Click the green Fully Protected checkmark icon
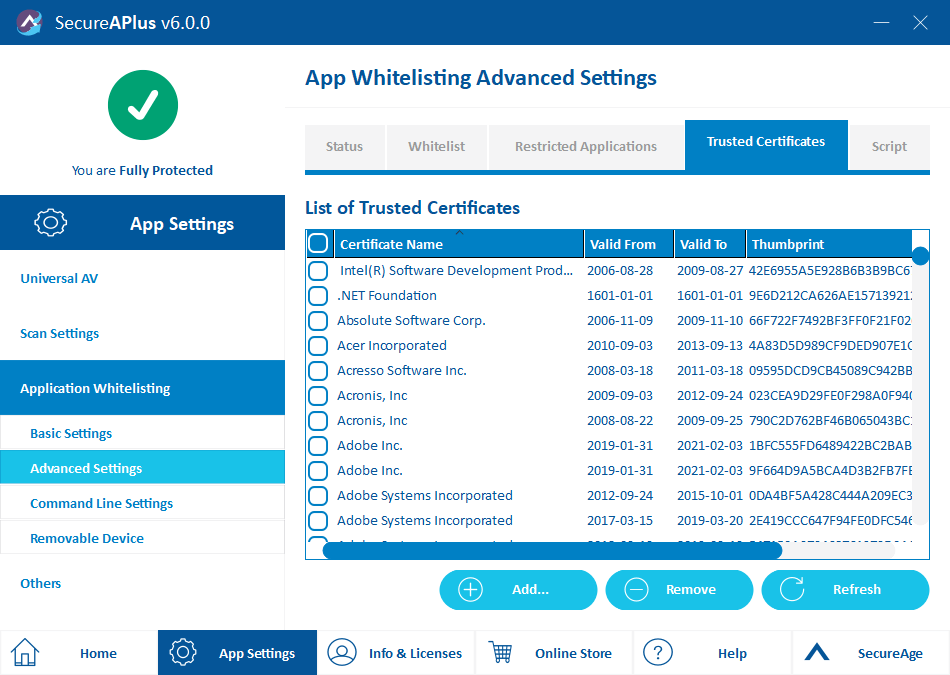950x675 pixels. tap(143, 105)
